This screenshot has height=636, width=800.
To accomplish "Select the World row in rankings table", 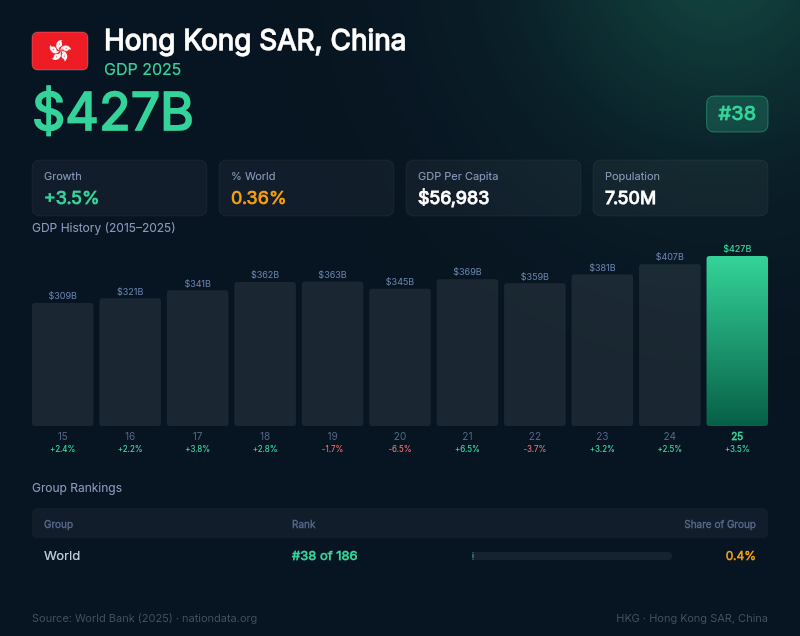I will coord(400,555).
